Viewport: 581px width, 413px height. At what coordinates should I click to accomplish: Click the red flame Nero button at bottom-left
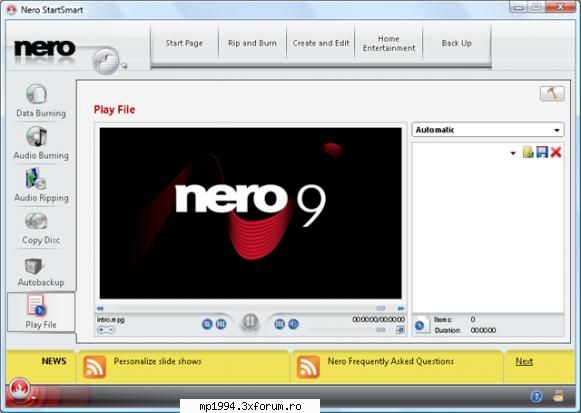coord(20,389)
